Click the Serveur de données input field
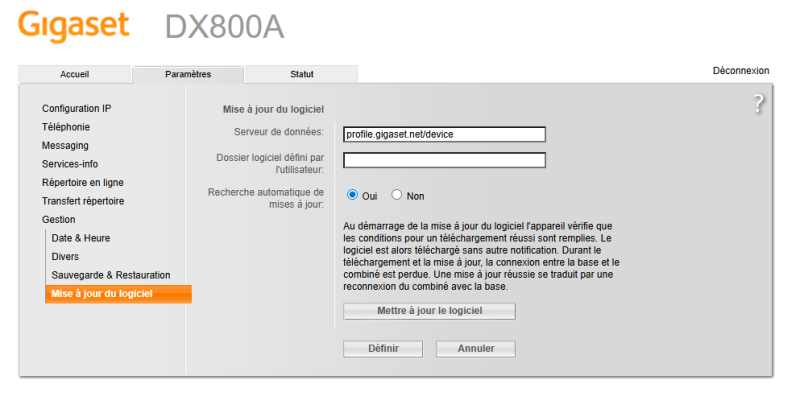800x413 pixels. [444, 134]
